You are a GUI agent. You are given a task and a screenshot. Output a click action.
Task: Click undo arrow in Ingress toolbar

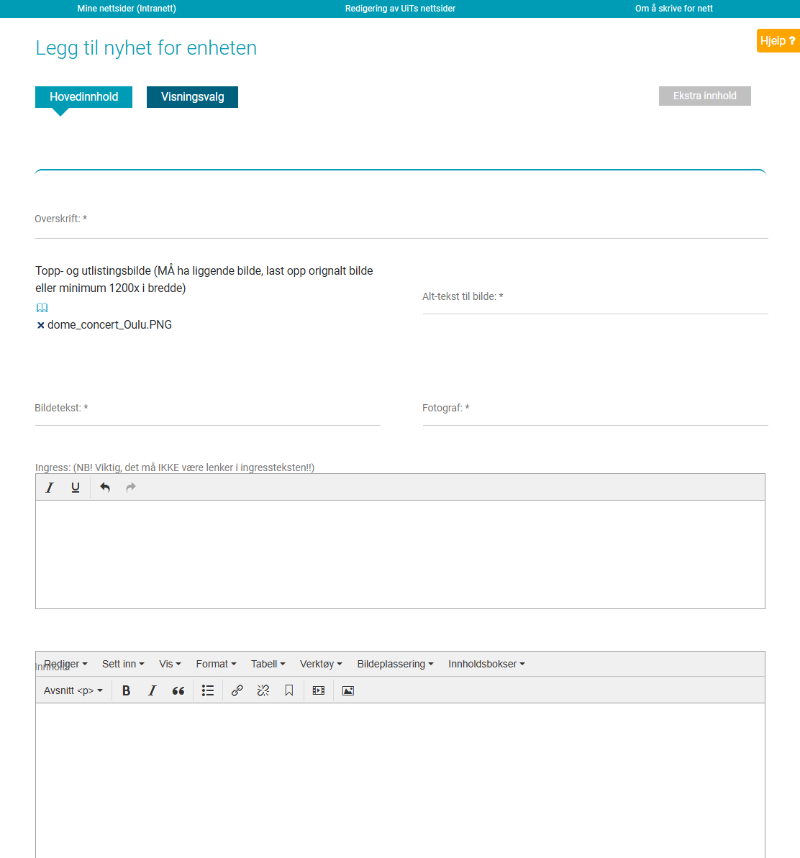[105, 487]
